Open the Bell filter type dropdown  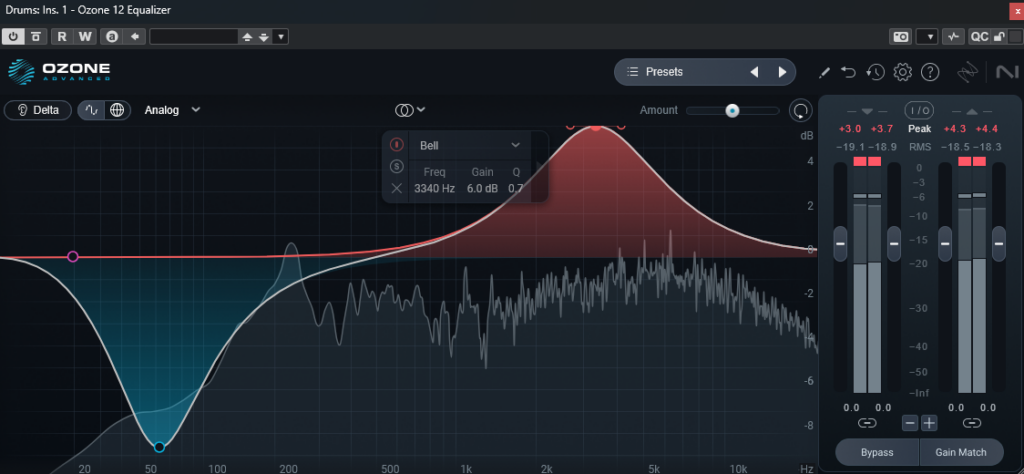coord(470,145)
